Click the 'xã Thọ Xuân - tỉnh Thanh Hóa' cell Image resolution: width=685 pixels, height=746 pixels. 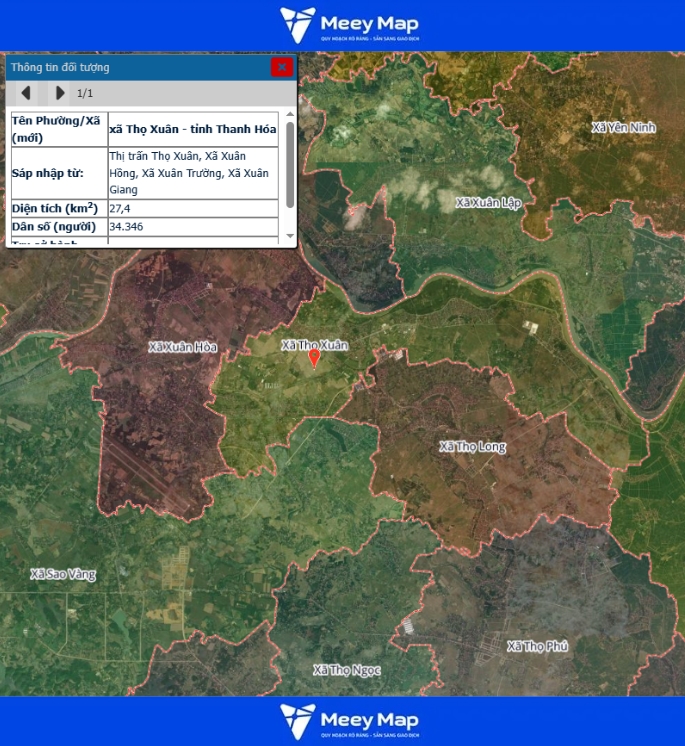pyautogui.click(x=192, y=129)
